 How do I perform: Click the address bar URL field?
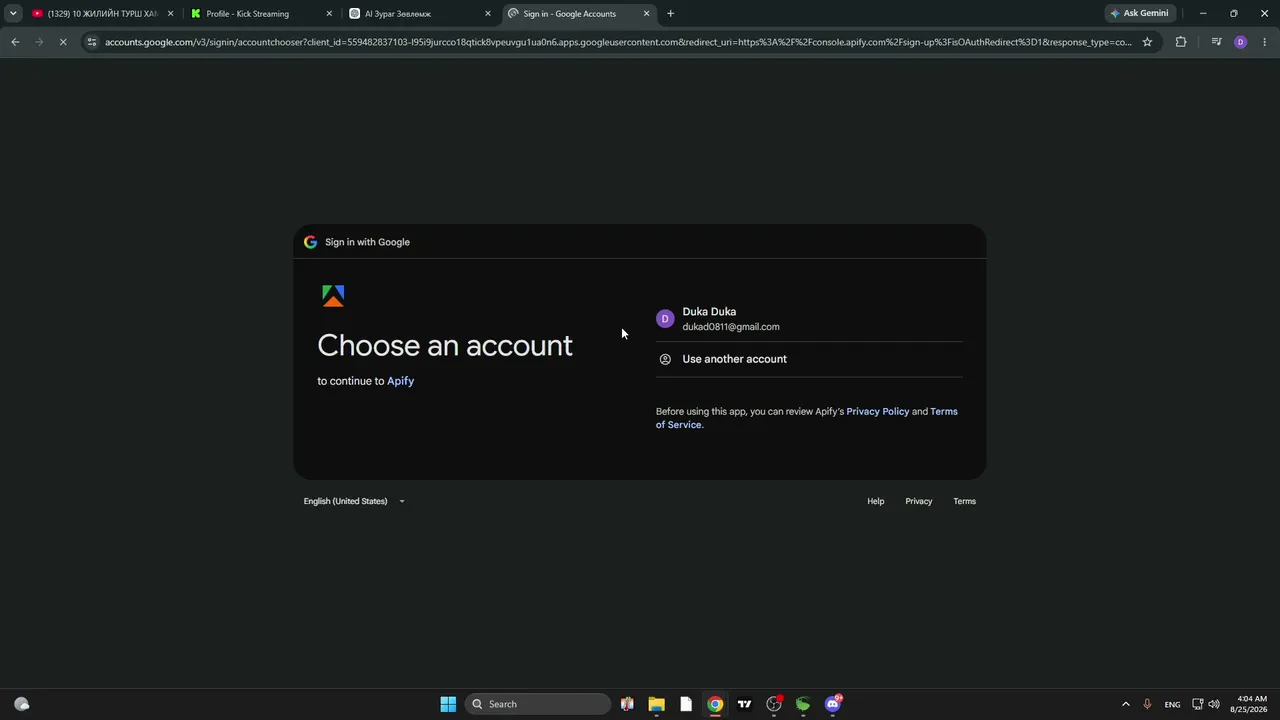point(618,42)
